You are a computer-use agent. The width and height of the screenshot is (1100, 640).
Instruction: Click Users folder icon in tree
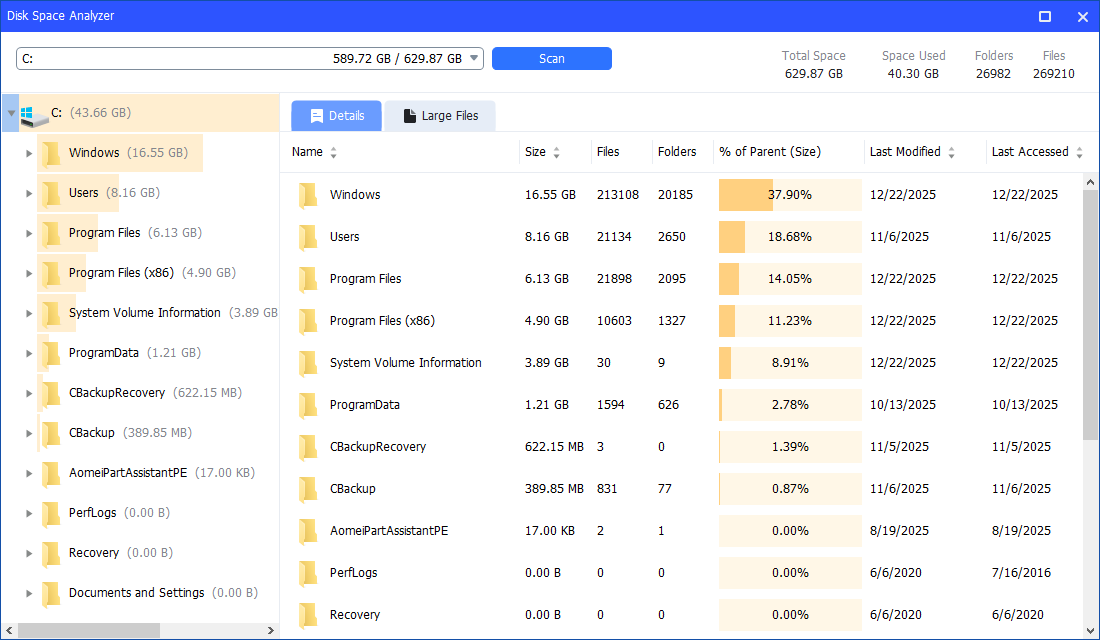(51, 194)
